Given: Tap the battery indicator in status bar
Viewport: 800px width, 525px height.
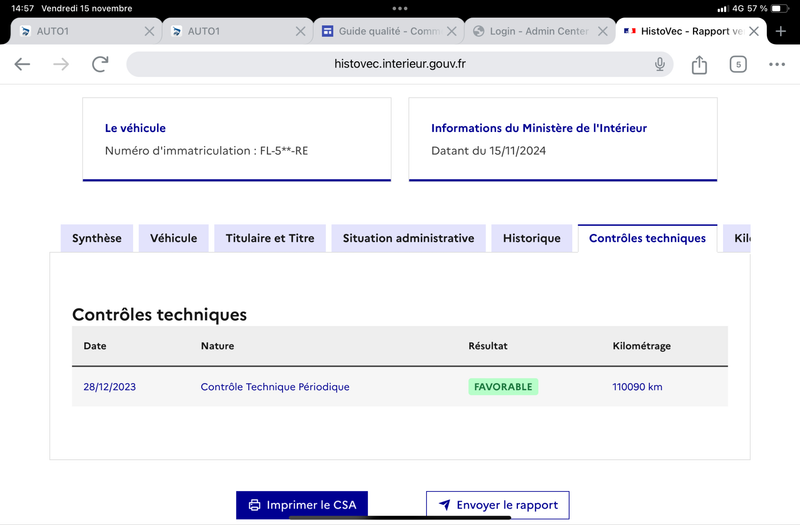Looking at the screenshot, I should pos(779,8).
